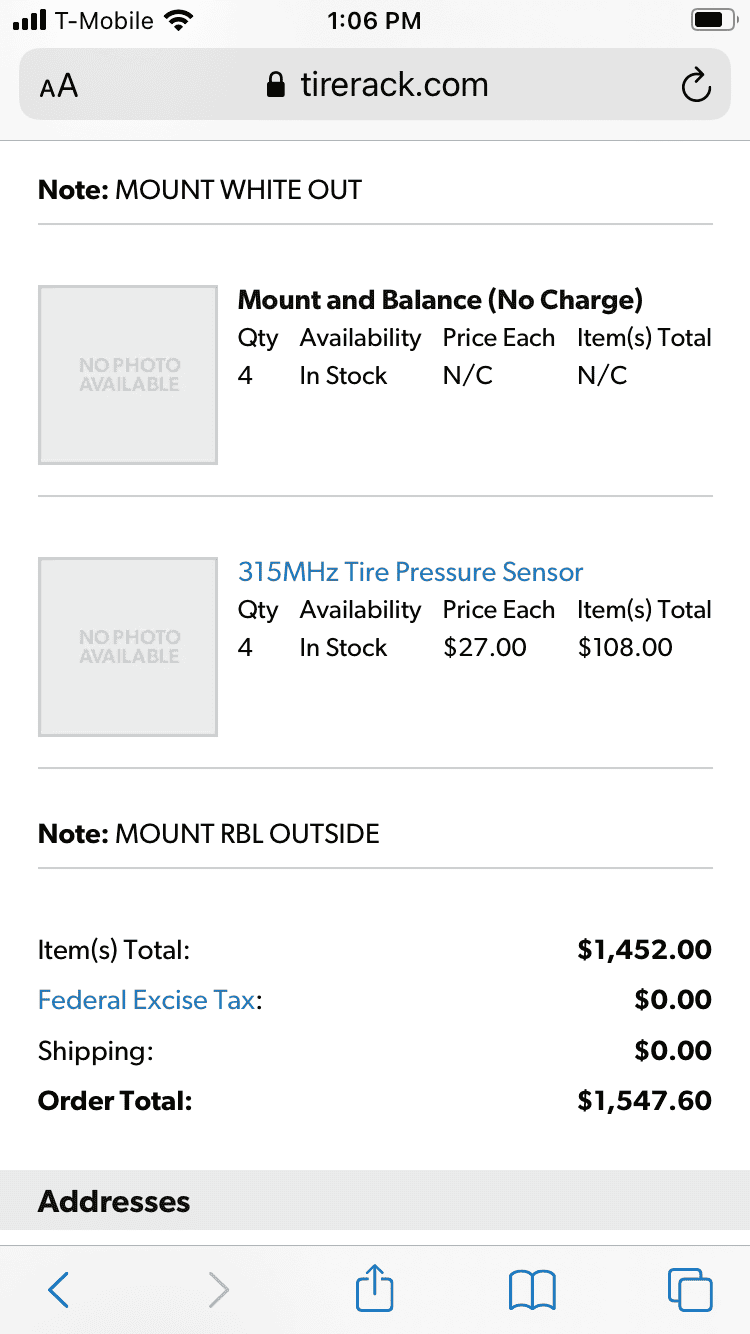
Task: Open the Safari share sheet
Action: point(375,1288)
